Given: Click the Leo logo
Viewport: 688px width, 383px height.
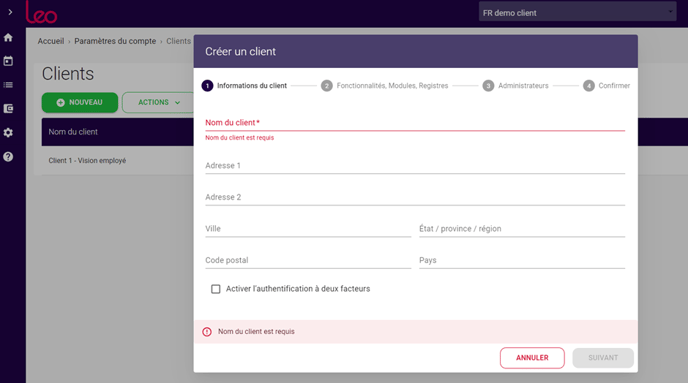Looking at the screenshot, I should point(41,12).
